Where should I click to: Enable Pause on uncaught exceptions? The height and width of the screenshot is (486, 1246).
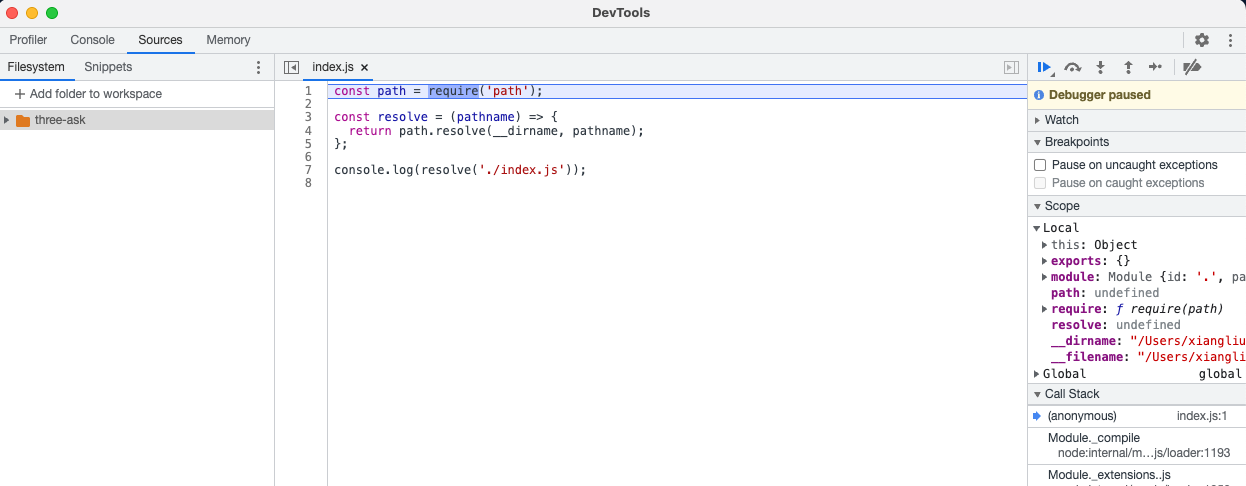(1040, 165)
